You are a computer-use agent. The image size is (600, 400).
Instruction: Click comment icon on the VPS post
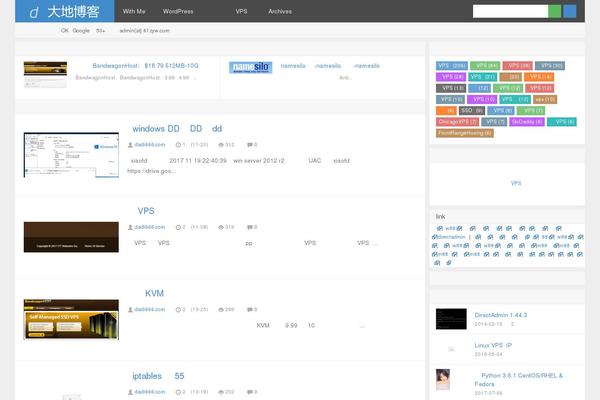click(x=249, y=227)
